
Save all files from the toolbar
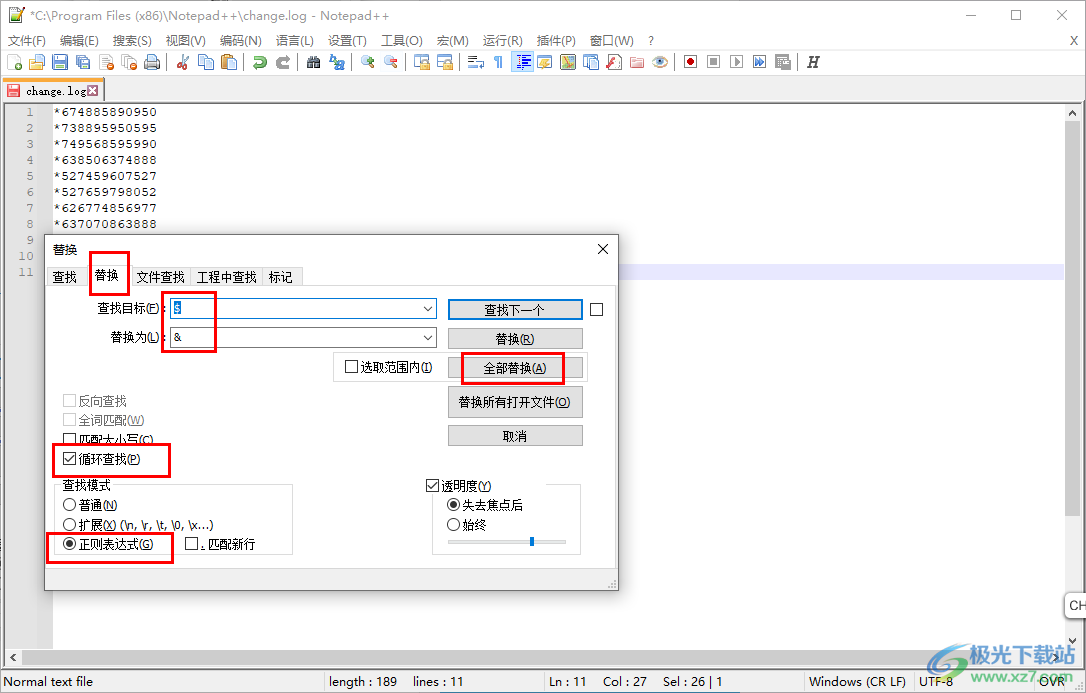point(83,62)
